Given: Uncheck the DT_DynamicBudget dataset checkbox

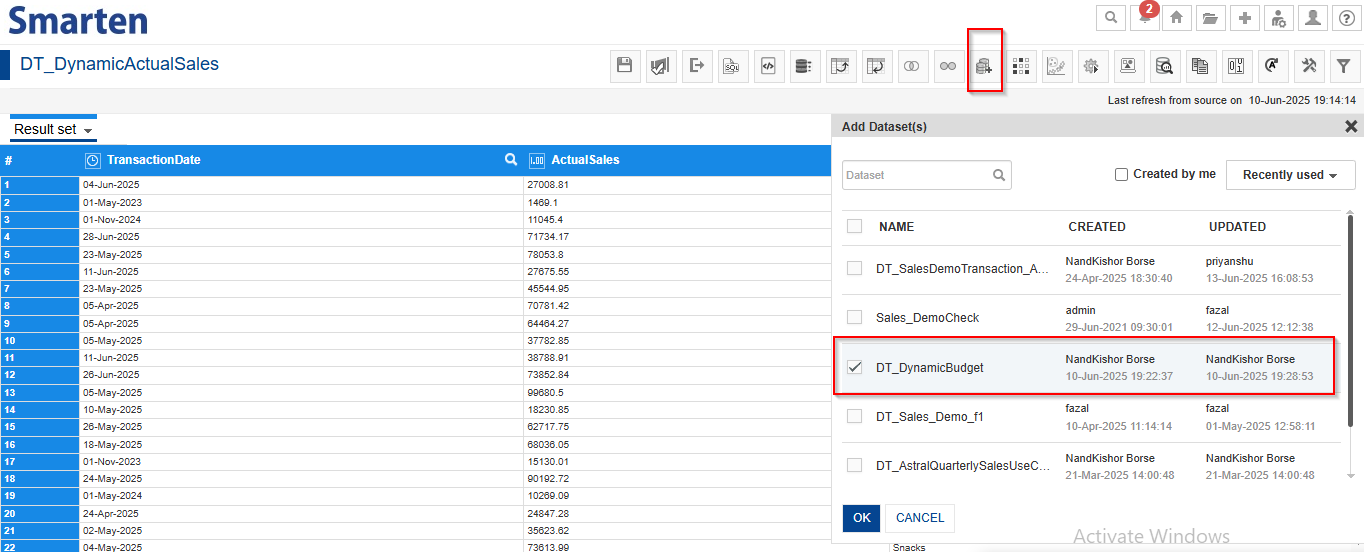Looking at the screenshot, I should point(854,367).
